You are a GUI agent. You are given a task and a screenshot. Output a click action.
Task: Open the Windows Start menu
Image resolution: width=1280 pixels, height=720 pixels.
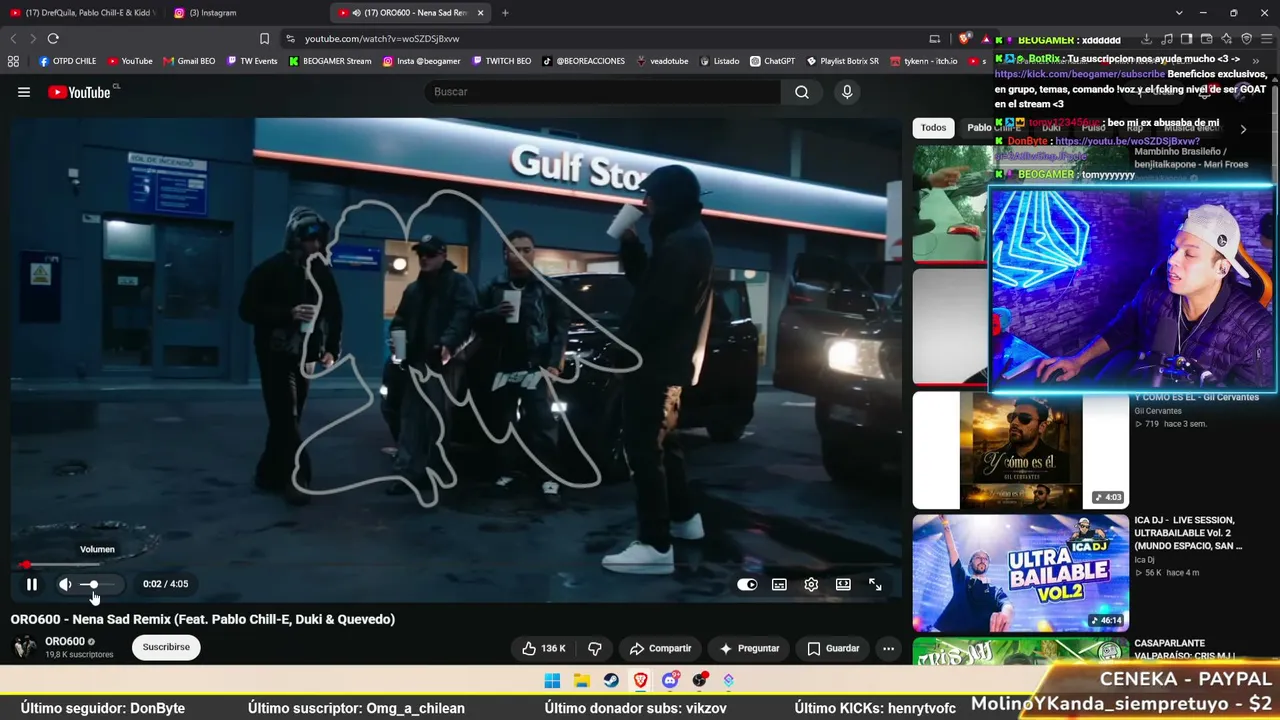(x=552, y=681)
